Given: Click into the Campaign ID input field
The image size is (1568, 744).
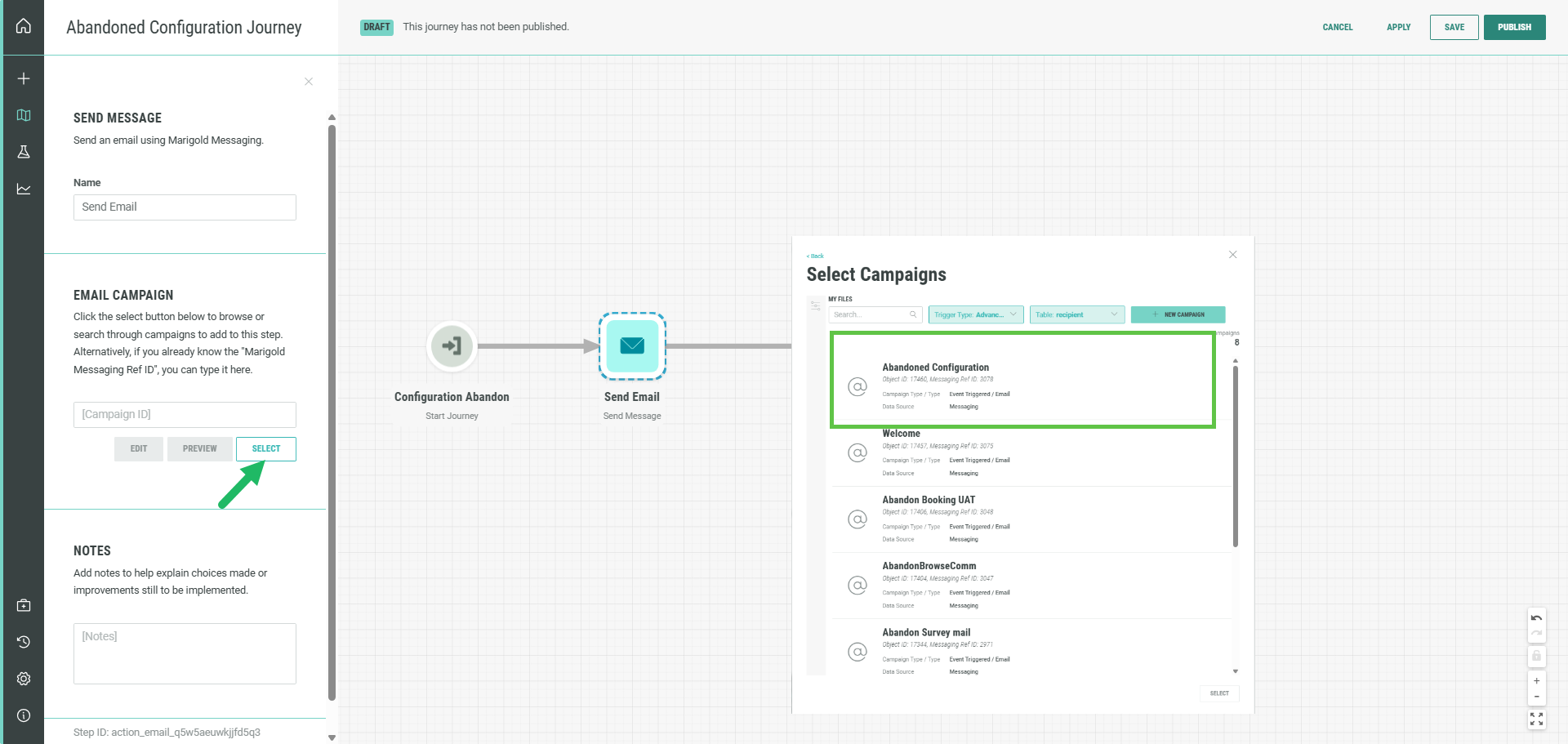Looking at the screenshot, I should tap(185, 415).
